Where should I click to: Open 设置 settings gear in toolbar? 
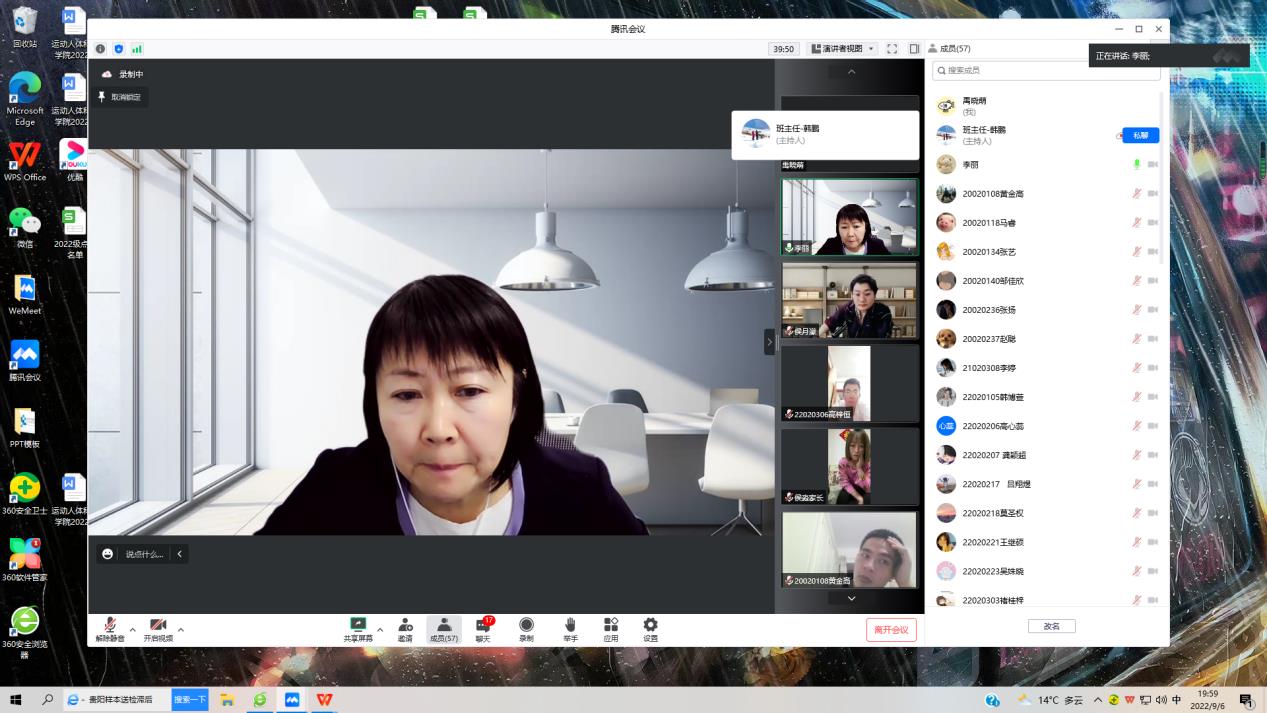(x=651, y=629)
